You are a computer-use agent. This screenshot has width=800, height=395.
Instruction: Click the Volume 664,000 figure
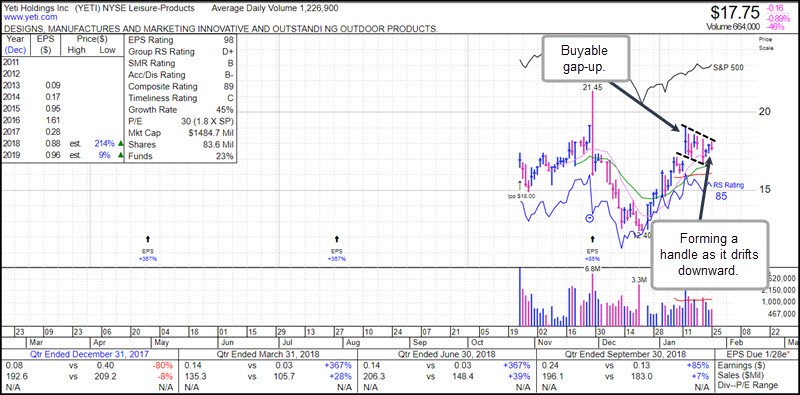pyautogui.click(x=733, y=27)
